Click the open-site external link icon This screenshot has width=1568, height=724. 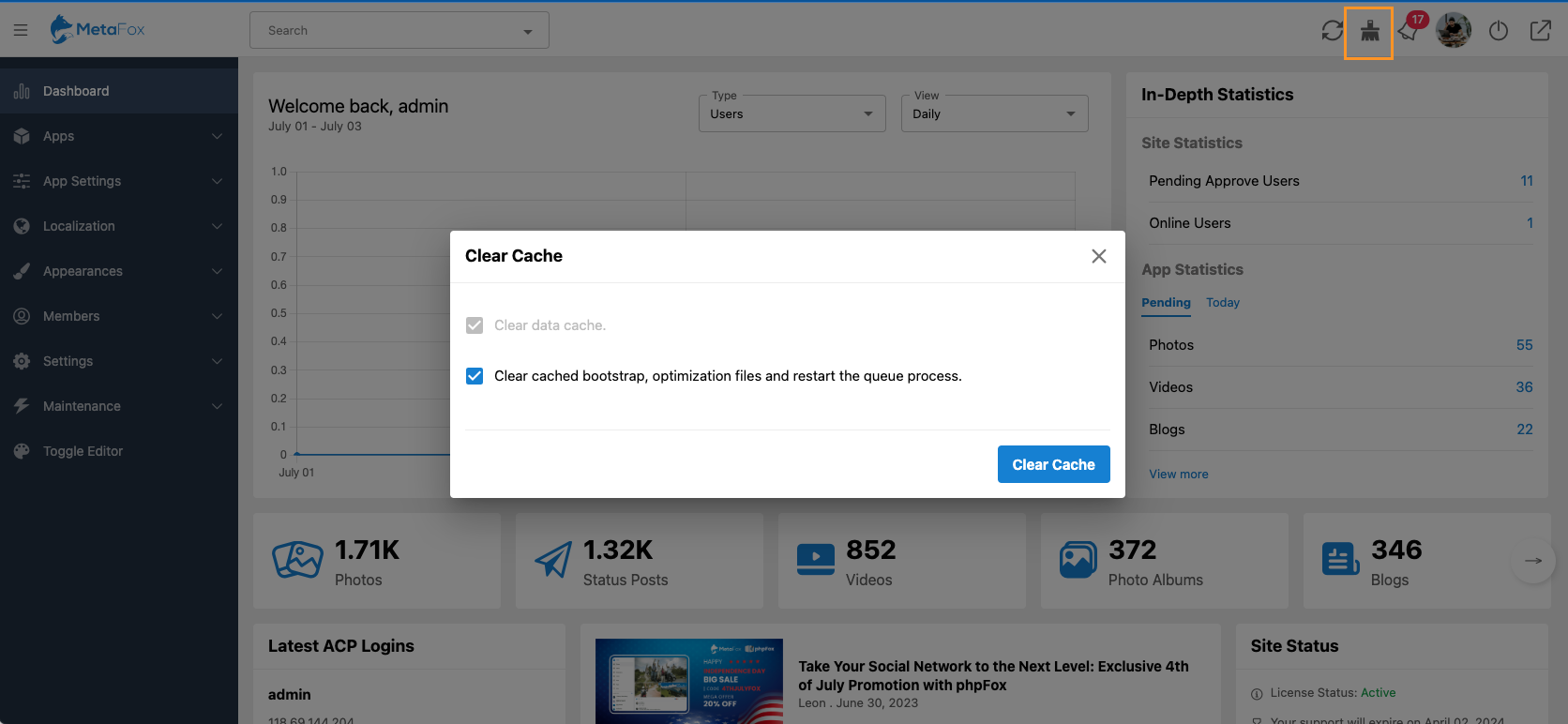pos(1540,30)
